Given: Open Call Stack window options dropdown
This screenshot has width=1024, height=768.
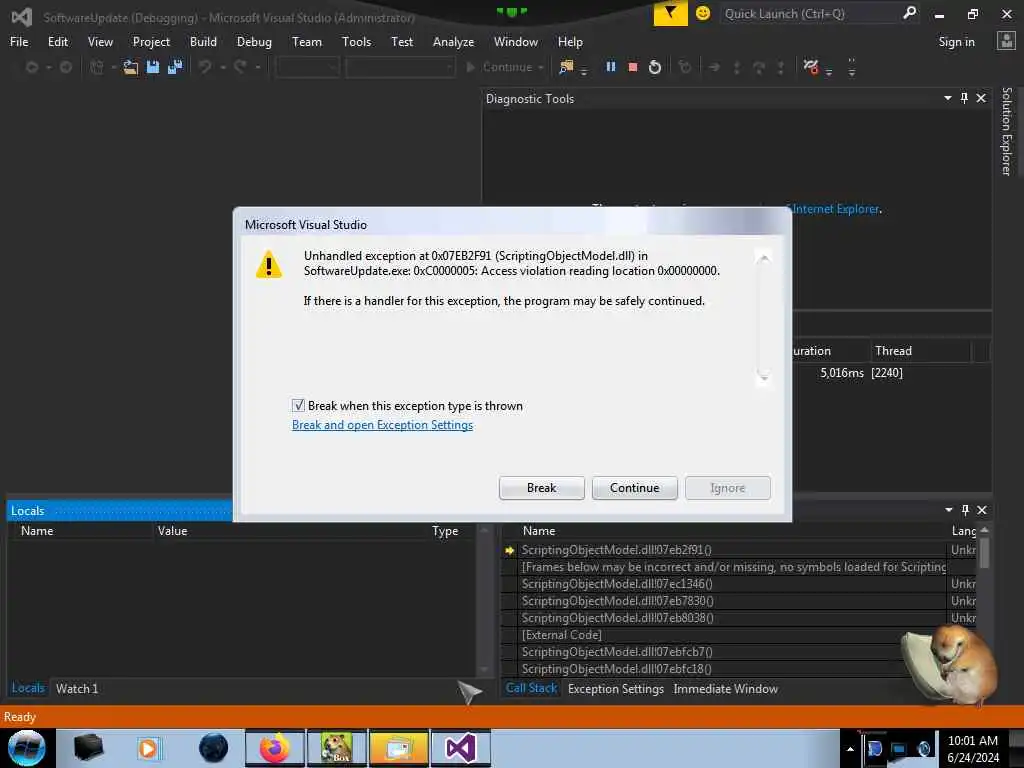Looking at the screenshot, I should coord(948,510).
